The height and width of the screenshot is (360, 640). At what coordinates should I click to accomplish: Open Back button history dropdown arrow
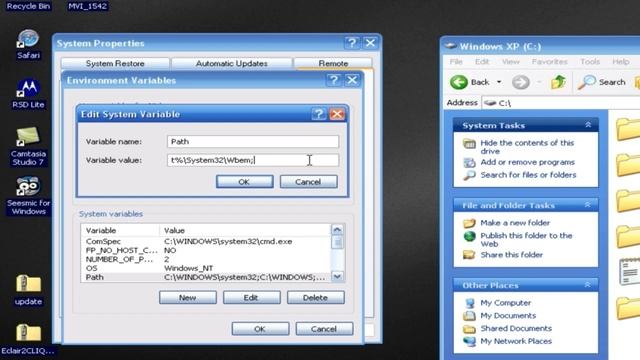pyautogui.click(x=499, y=82)
